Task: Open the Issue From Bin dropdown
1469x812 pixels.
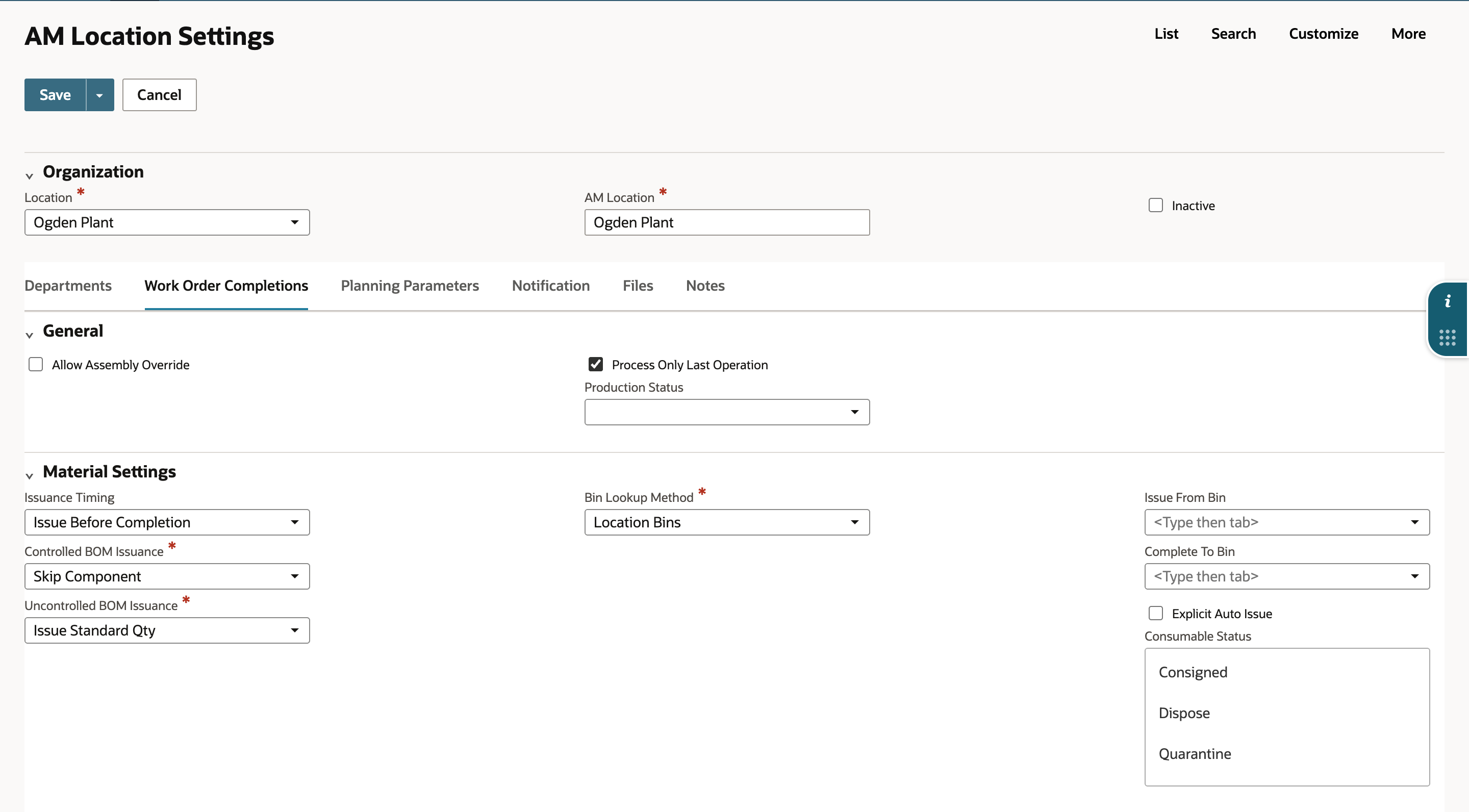Action: pyautogui.click(x=1286, y=522)
